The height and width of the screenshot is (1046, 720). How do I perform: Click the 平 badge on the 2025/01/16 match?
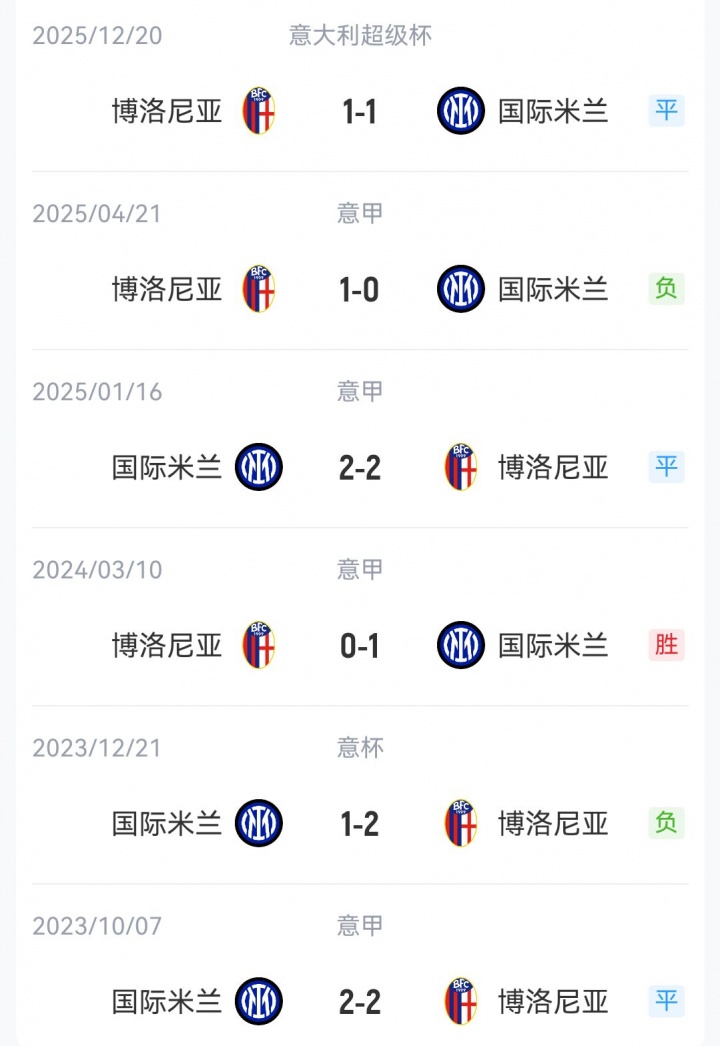pos(666,467)
